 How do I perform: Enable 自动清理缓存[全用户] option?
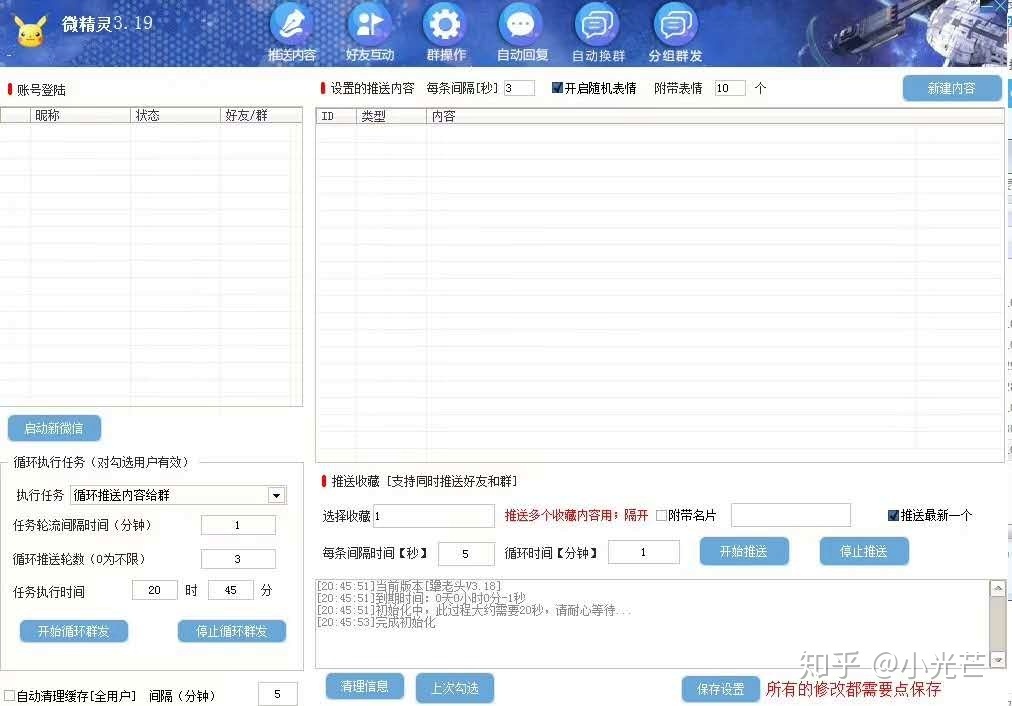11,693
